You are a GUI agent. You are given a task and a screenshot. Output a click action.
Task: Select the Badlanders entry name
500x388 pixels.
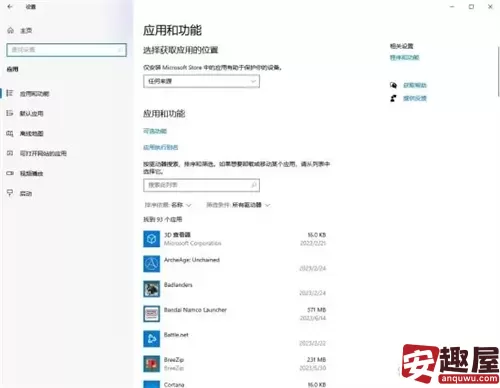click(178, 285)
